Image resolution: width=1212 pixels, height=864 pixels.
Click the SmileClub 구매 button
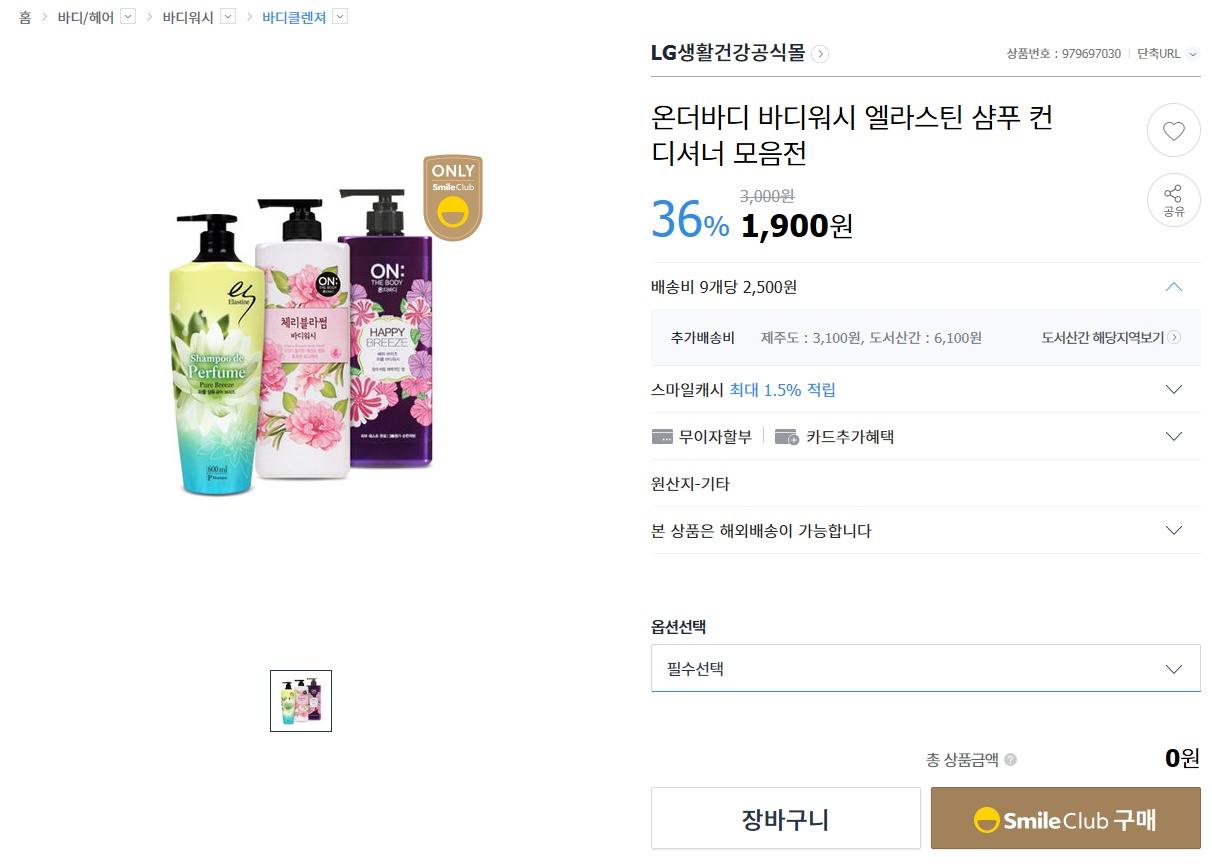pyautogui.click(x=1065, y=819)
